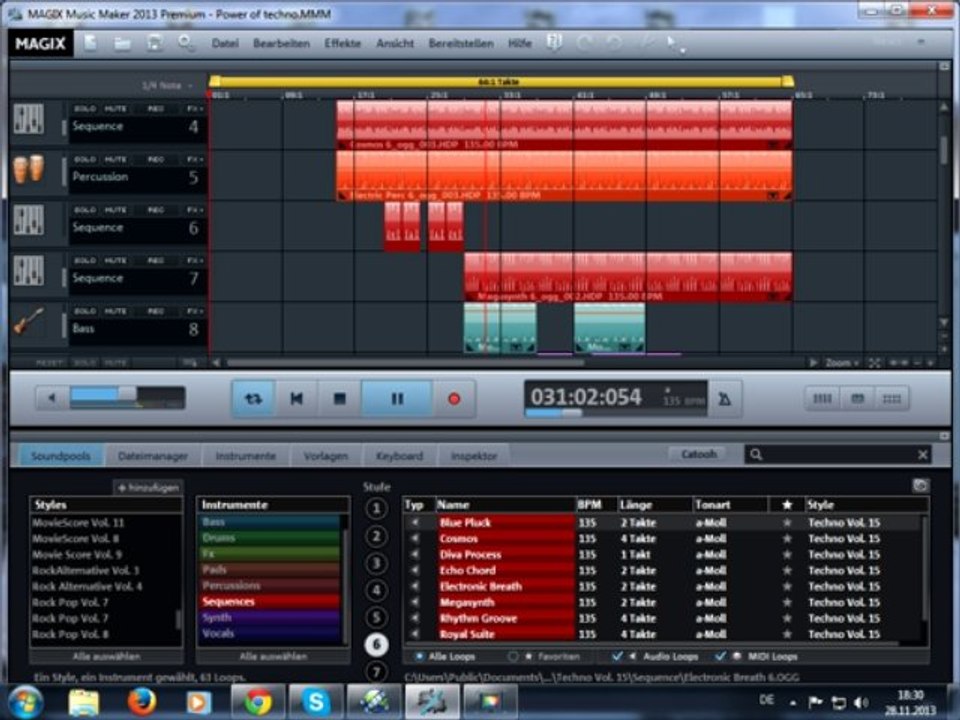
Task: Click the rightmost grid view icon
Action: tap(891, 399)
